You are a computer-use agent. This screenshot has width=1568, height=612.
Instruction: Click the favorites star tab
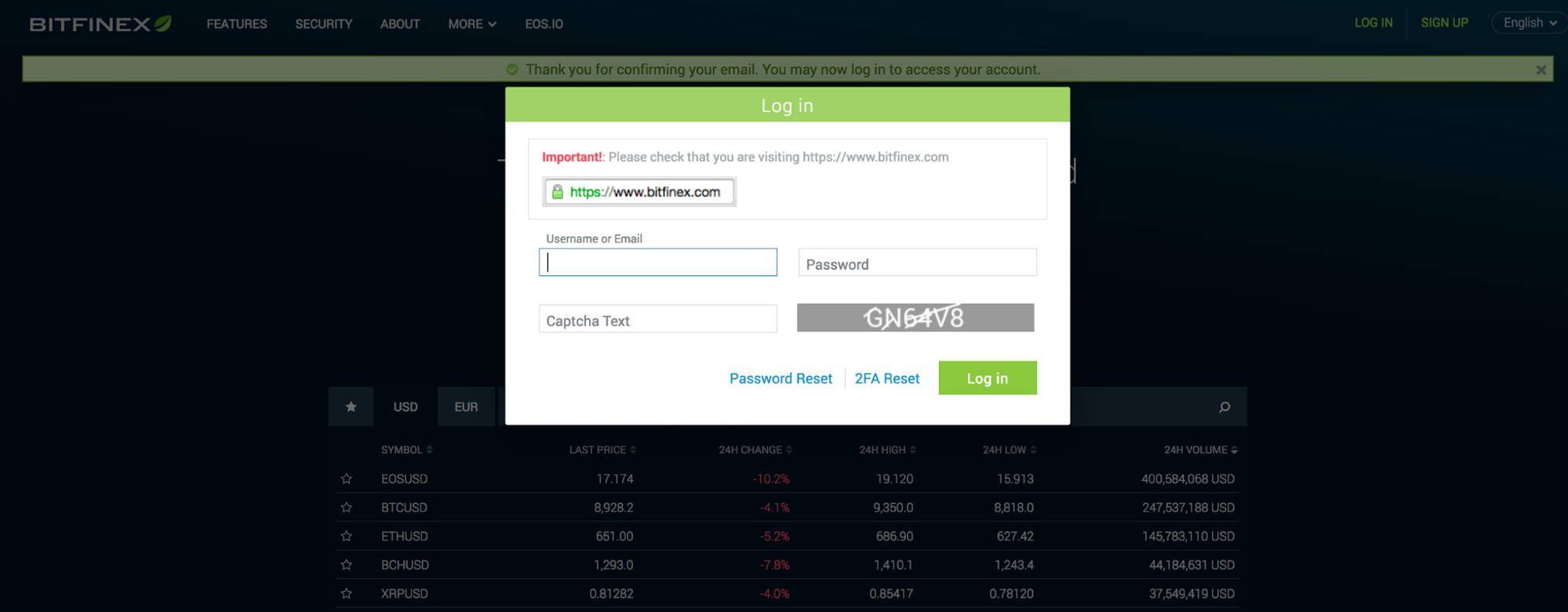[x=351, y=406]
